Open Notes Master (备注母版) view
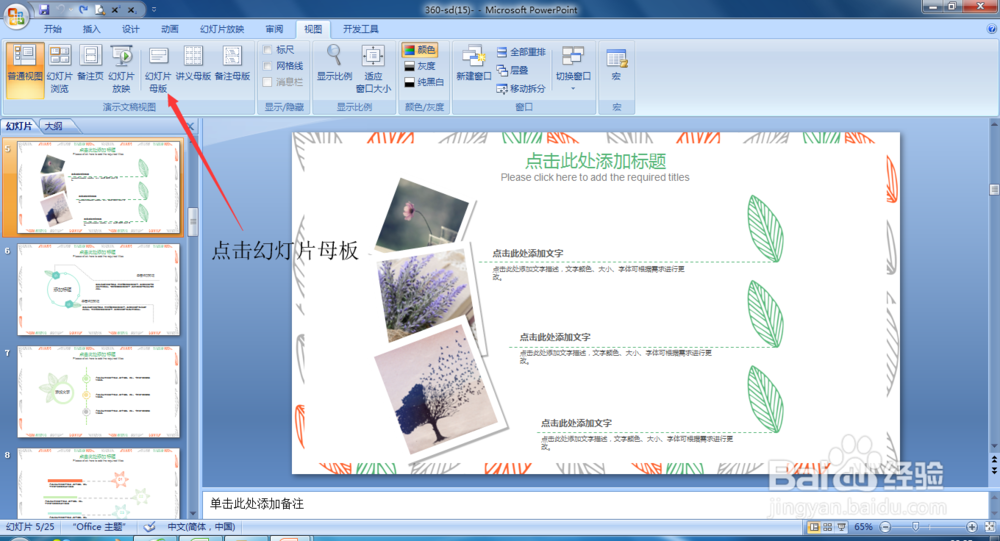The width and height of the screenshot is (1000, 541). point(232,63)
